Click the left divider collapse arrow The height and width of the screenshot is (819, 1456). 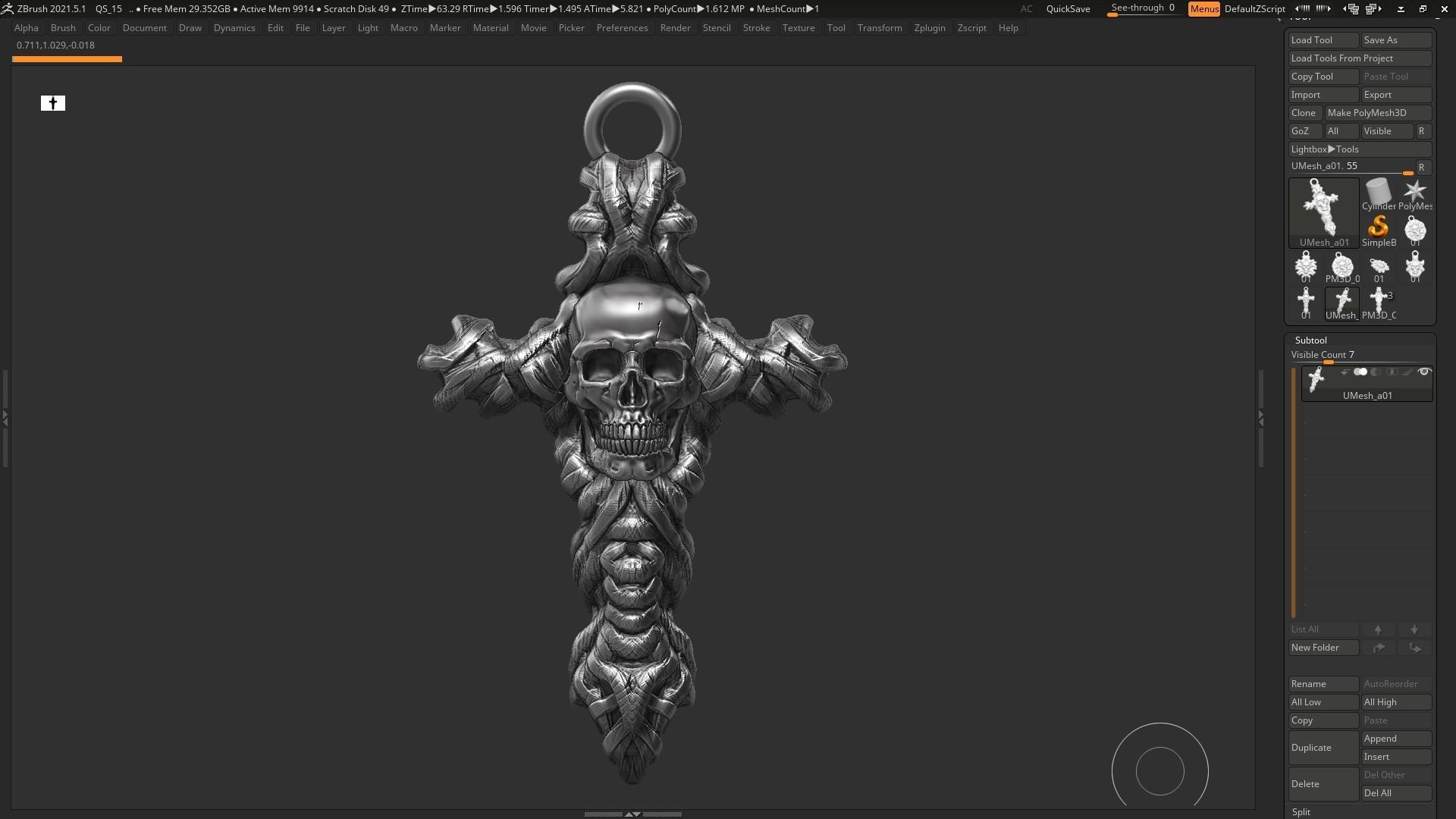tap(5, 418)
